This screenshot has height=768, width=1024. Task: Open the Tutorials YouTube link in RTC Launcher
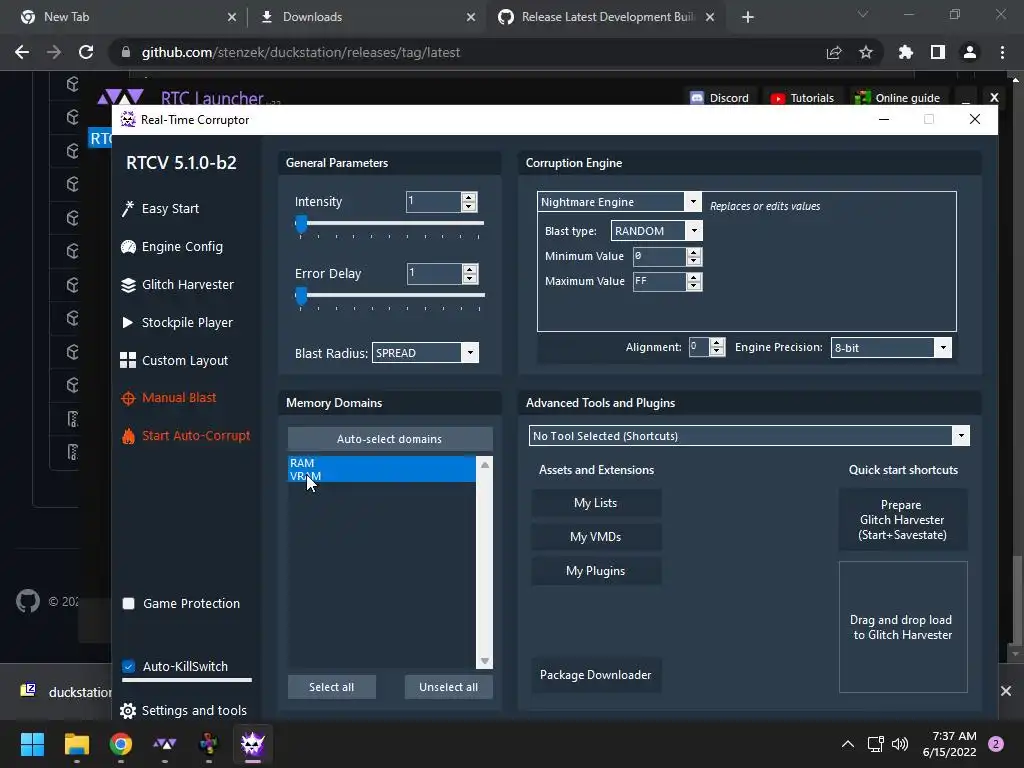[803, 98]
